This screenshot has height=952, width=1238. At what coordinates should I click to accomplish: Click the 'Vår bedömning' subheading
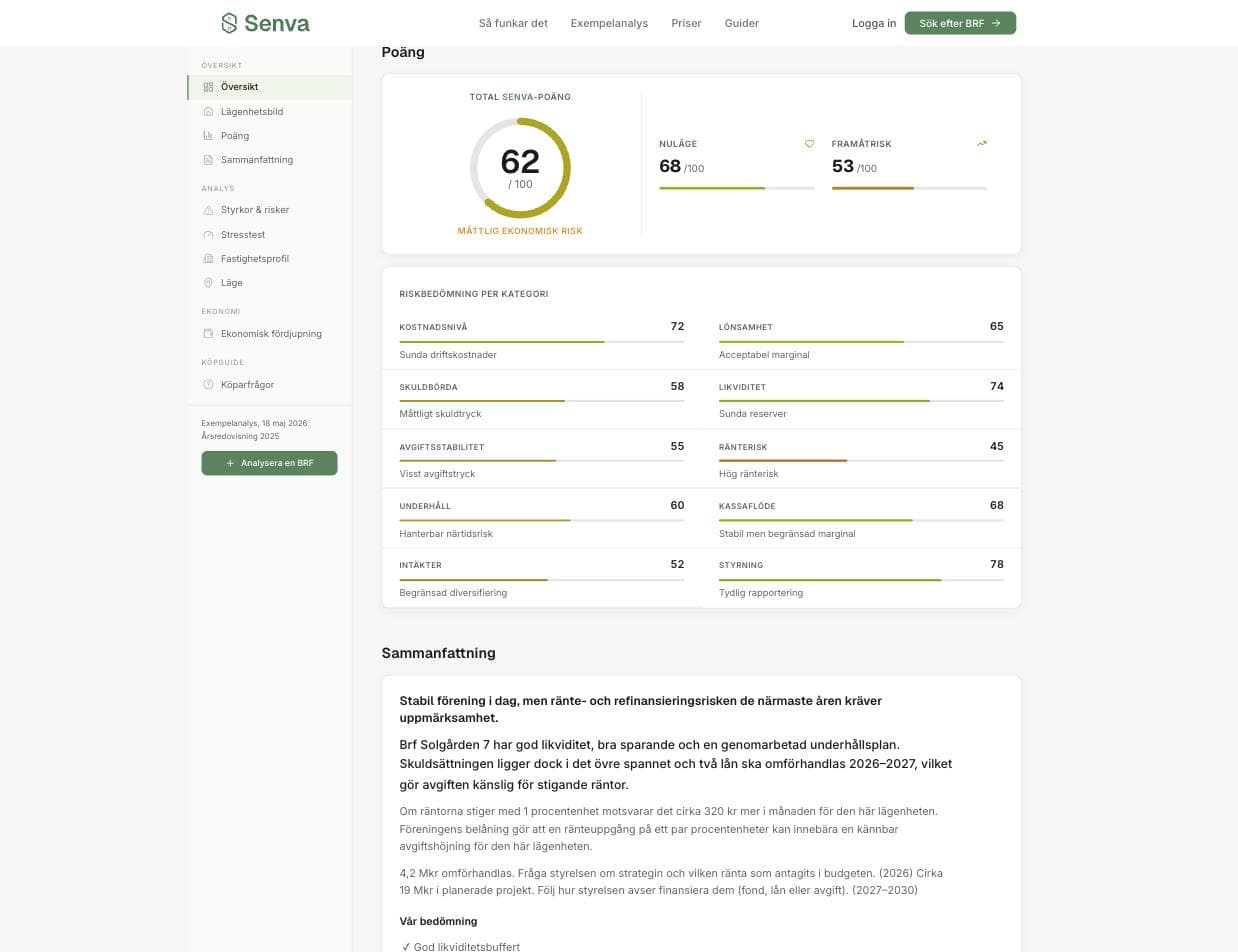438,922
